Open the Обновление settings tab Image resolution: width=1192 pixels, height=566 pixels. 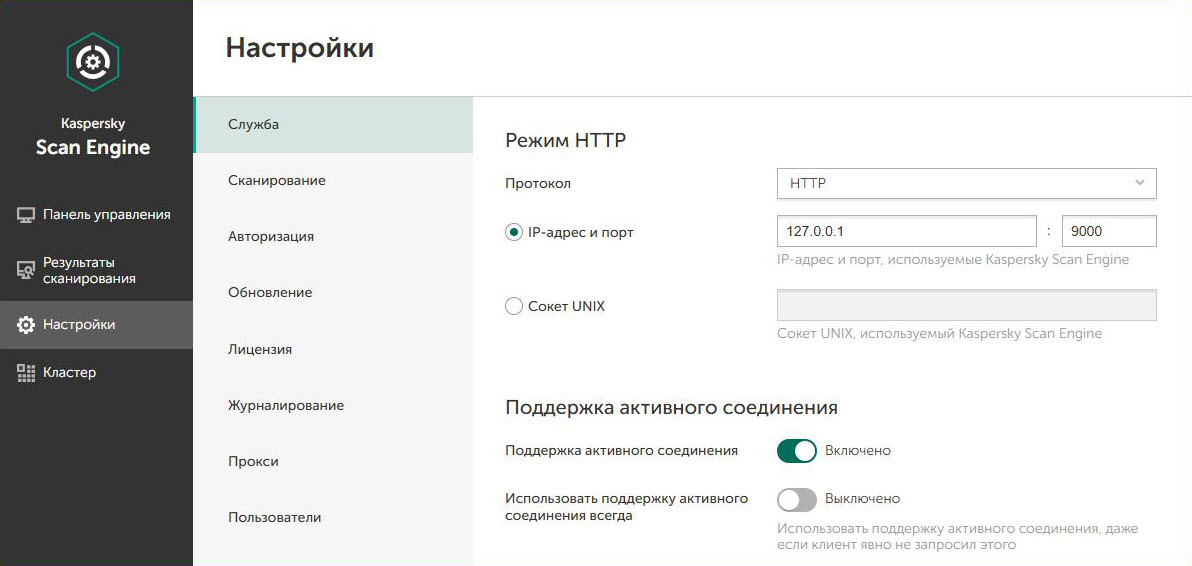[x=333, y=292]
